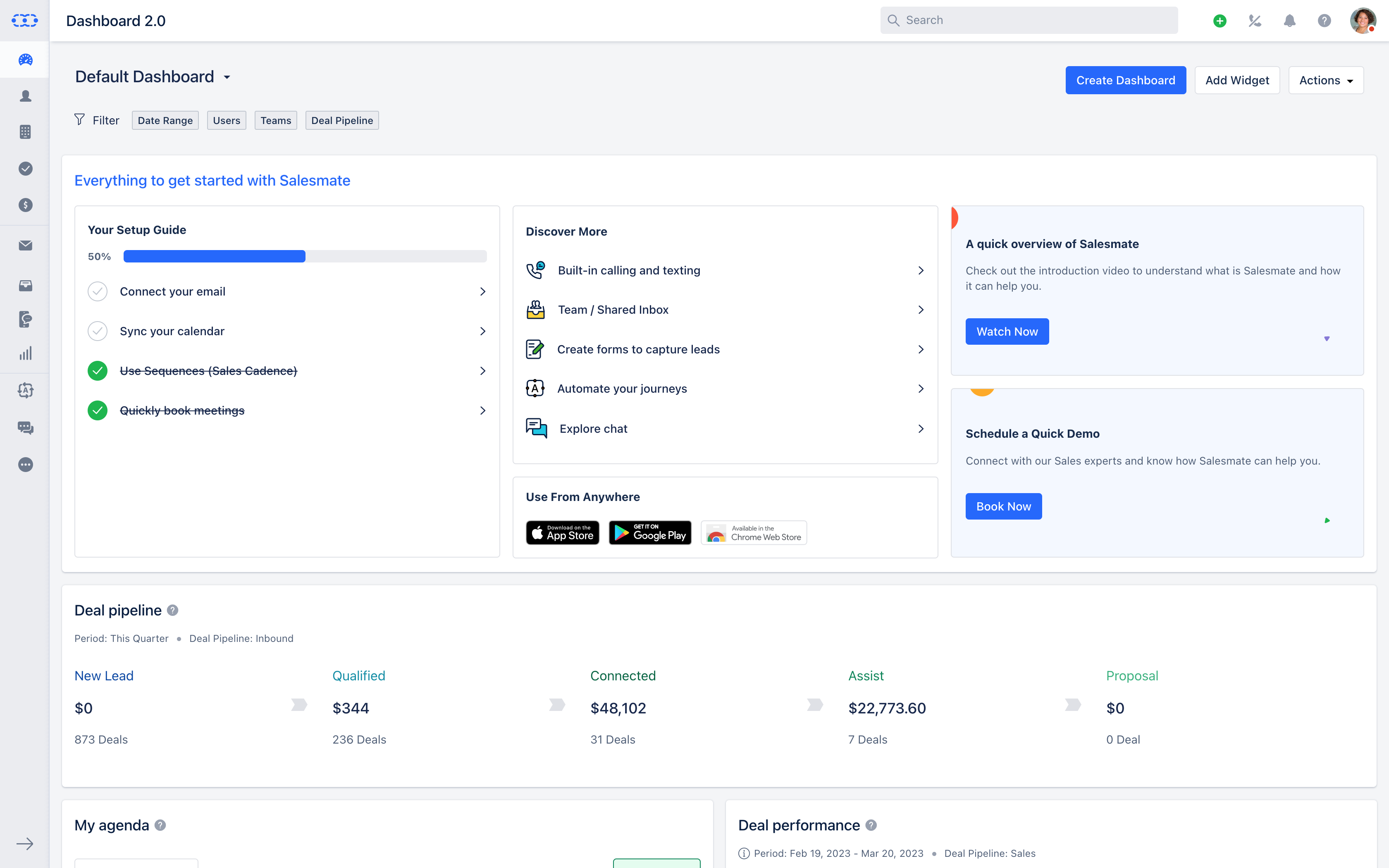
Task: Toggle the Connect your email check circle
Action: (x=98, y=292)
